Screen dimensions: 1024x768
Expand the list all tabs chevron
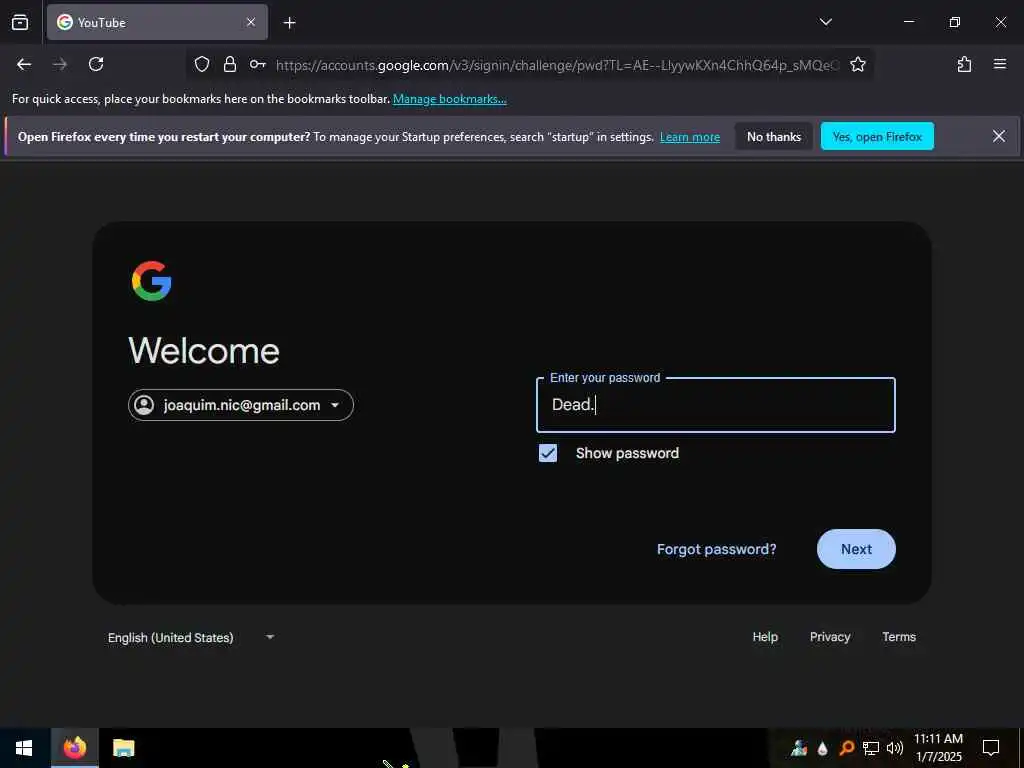coord(825,22)
